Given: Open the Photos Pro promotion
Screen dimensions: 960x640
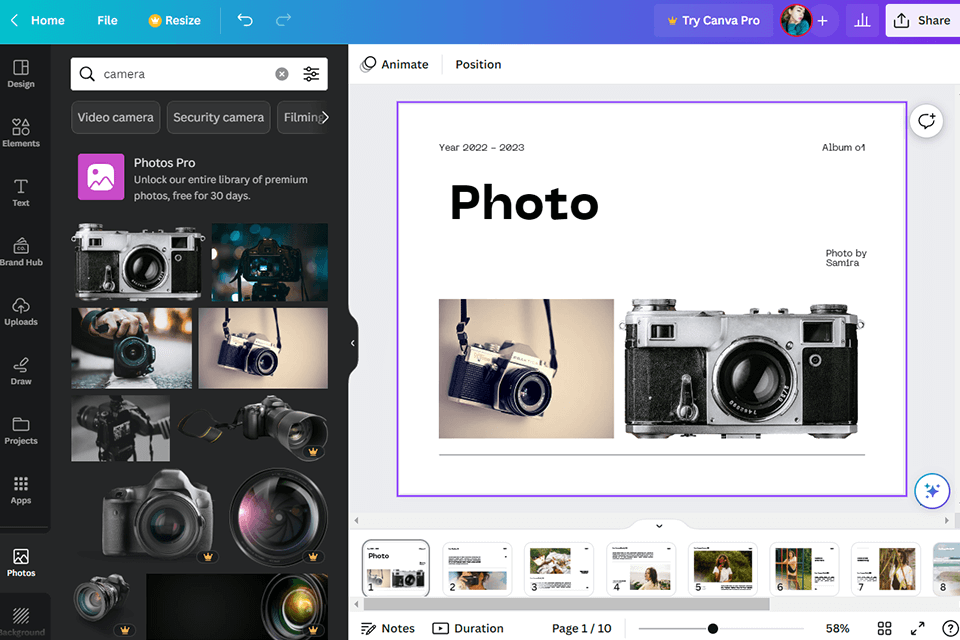Looking at the screenshot, I should (199, 178).
